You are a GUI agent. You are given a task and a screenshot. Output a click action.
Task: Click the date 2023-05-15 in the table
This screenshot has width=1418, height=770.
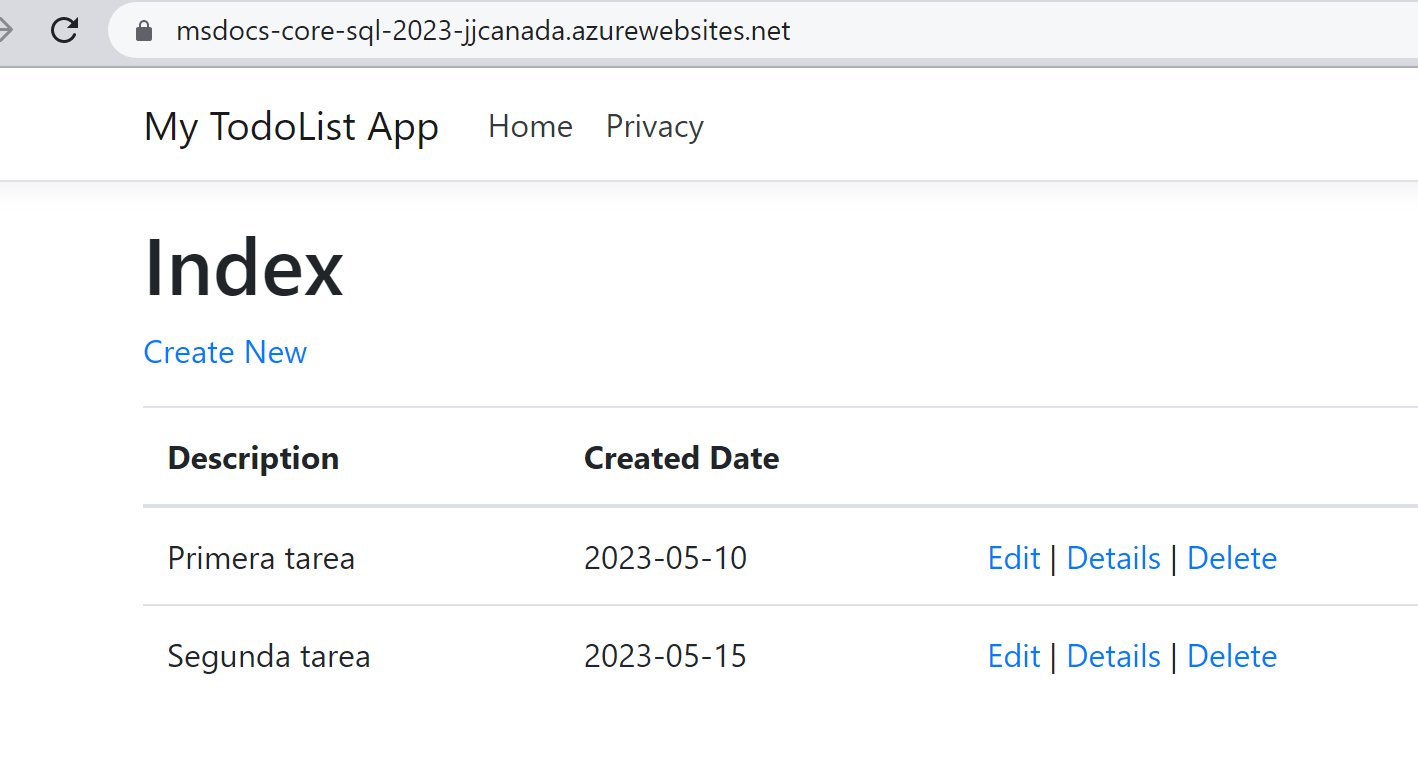tap(665, 656)
